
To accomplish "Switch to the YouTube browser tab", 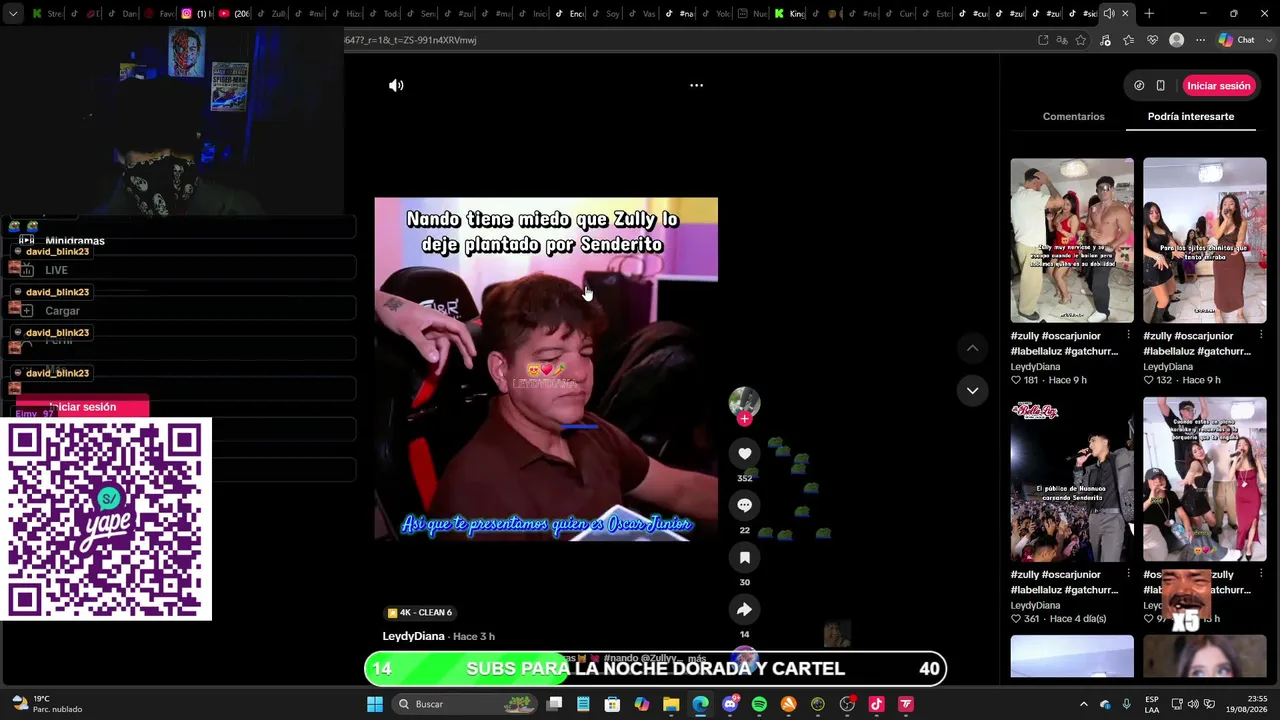I will tap(235, 14).
